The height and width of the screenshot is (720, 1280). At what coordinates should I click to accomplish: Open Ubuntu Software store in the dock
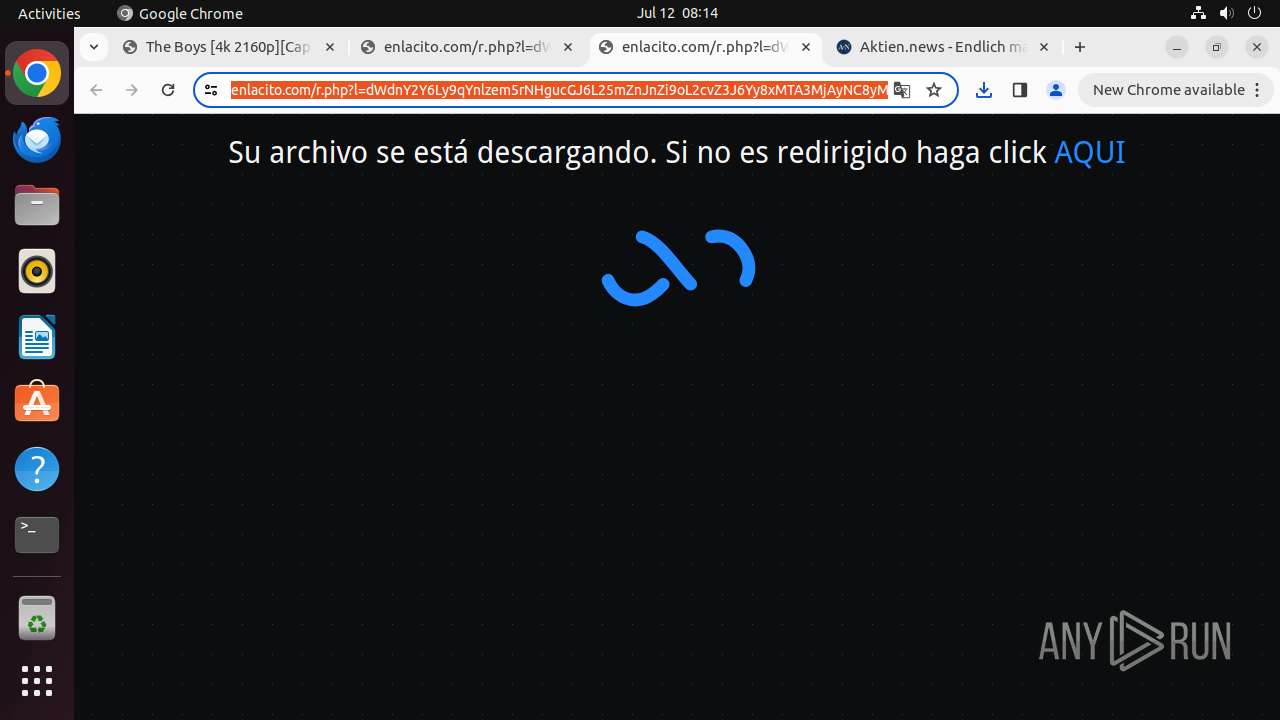click(37, 403)
